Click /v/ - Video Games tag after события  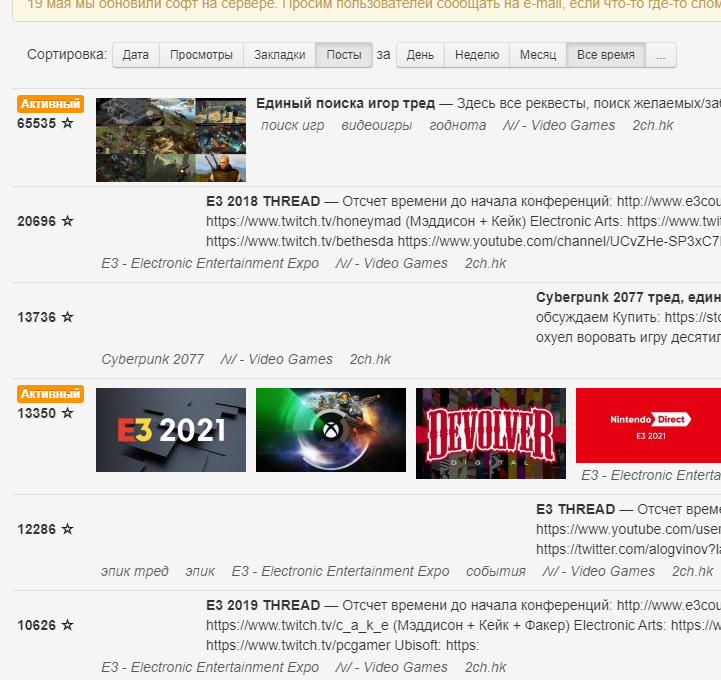coord(599,571)
